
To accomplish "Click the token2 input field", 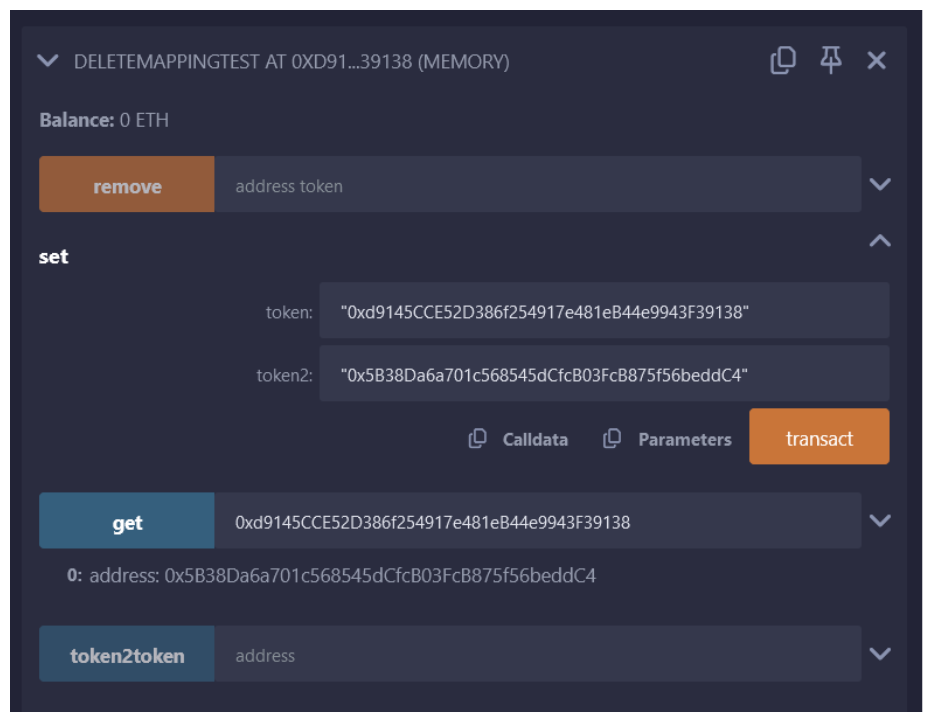I will [603, 374].
